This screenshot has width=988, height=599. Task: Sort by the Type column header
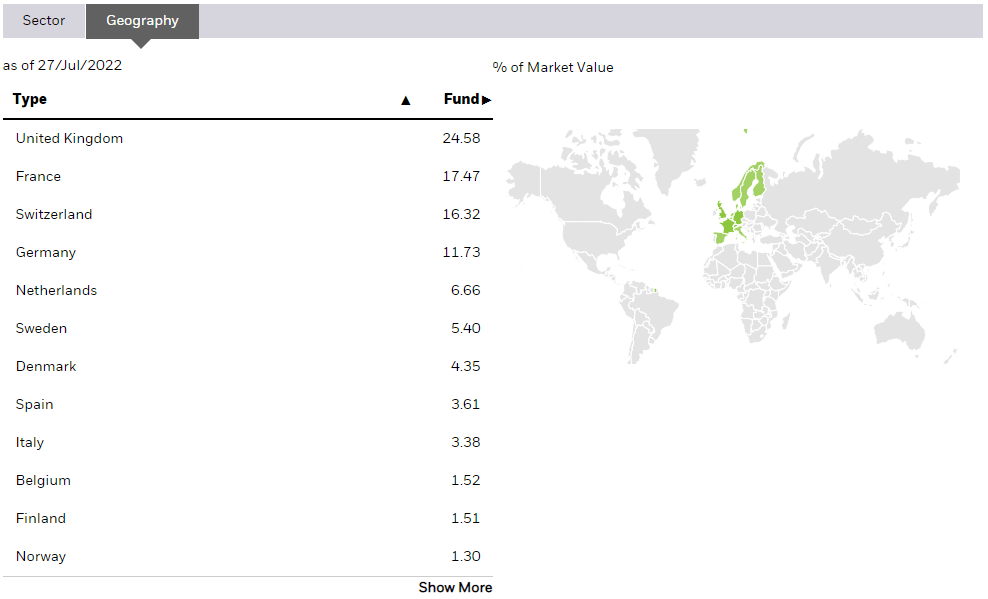30,99
